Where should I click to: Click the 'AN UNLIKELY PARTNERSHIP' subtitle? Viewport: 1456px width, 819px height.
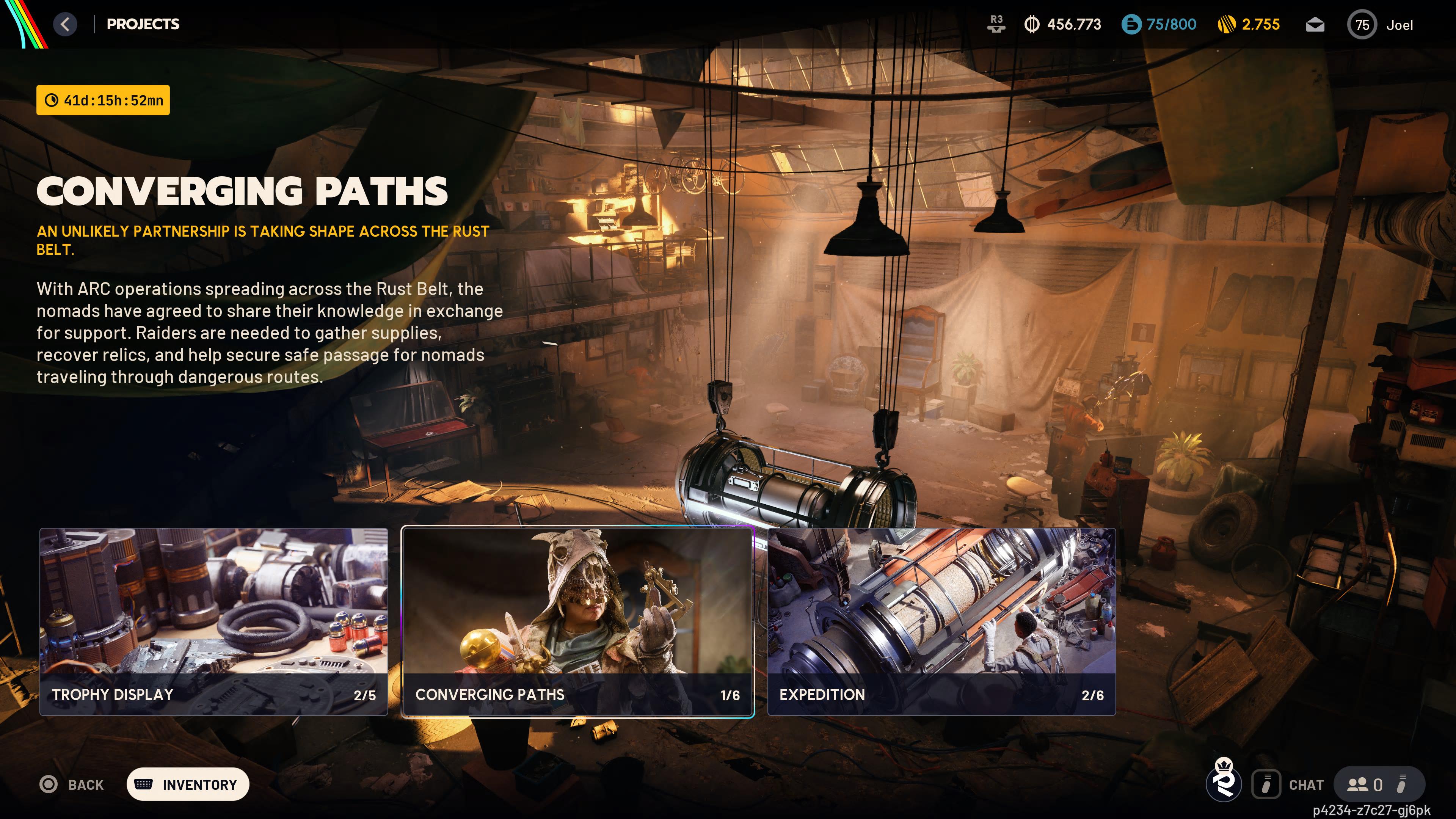[x=263, y=240]
